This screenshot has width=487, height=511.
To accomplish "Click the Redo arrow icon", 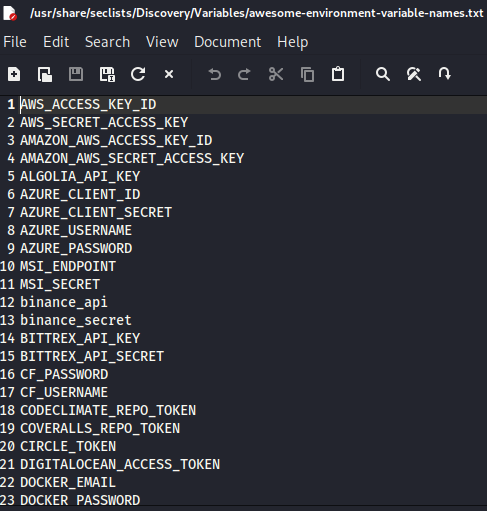I will pos(244,74).
